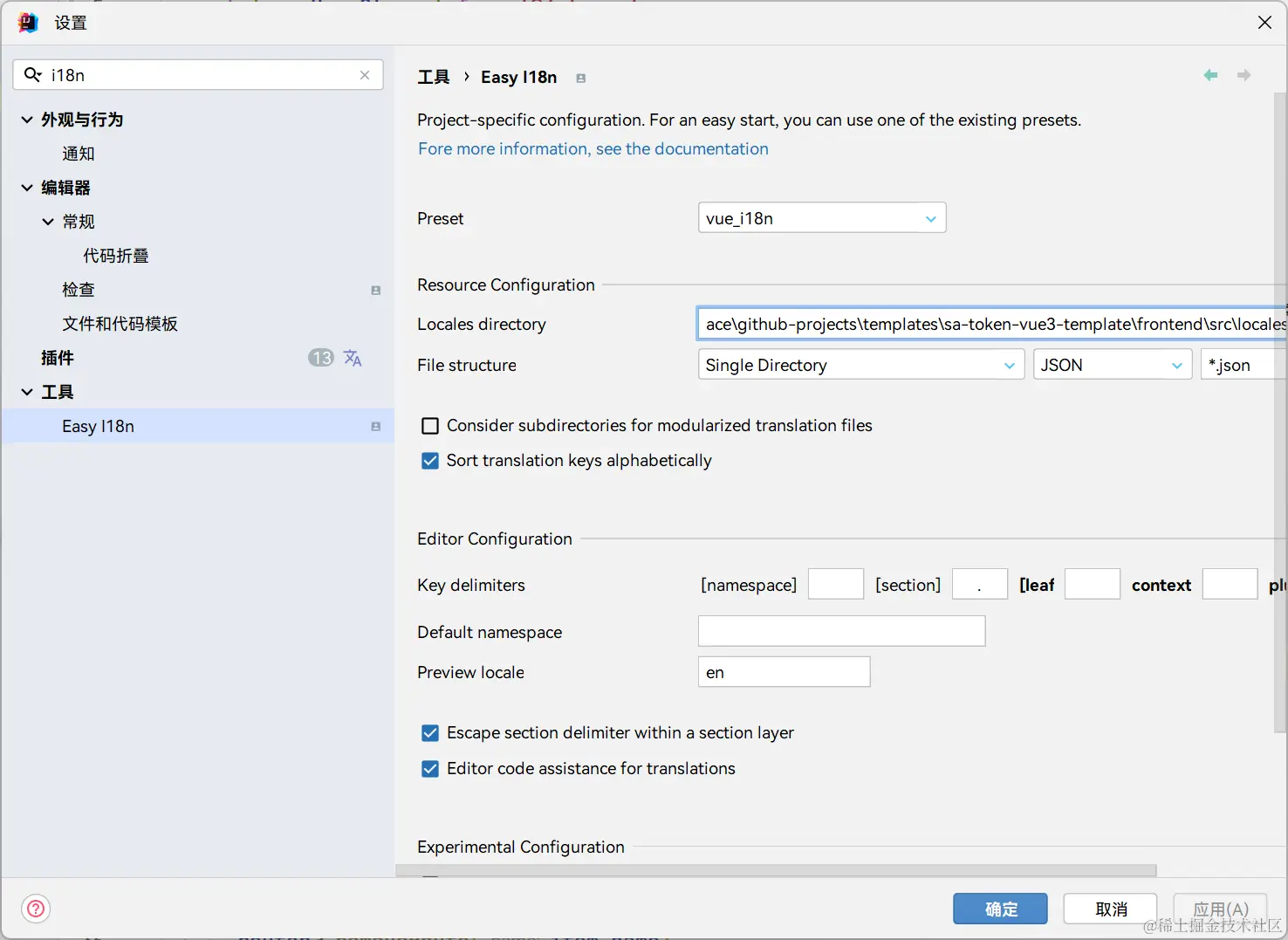Click the context delimiter field
The width and height of the screenshot is (1288, 940).
coord(1230,584)
